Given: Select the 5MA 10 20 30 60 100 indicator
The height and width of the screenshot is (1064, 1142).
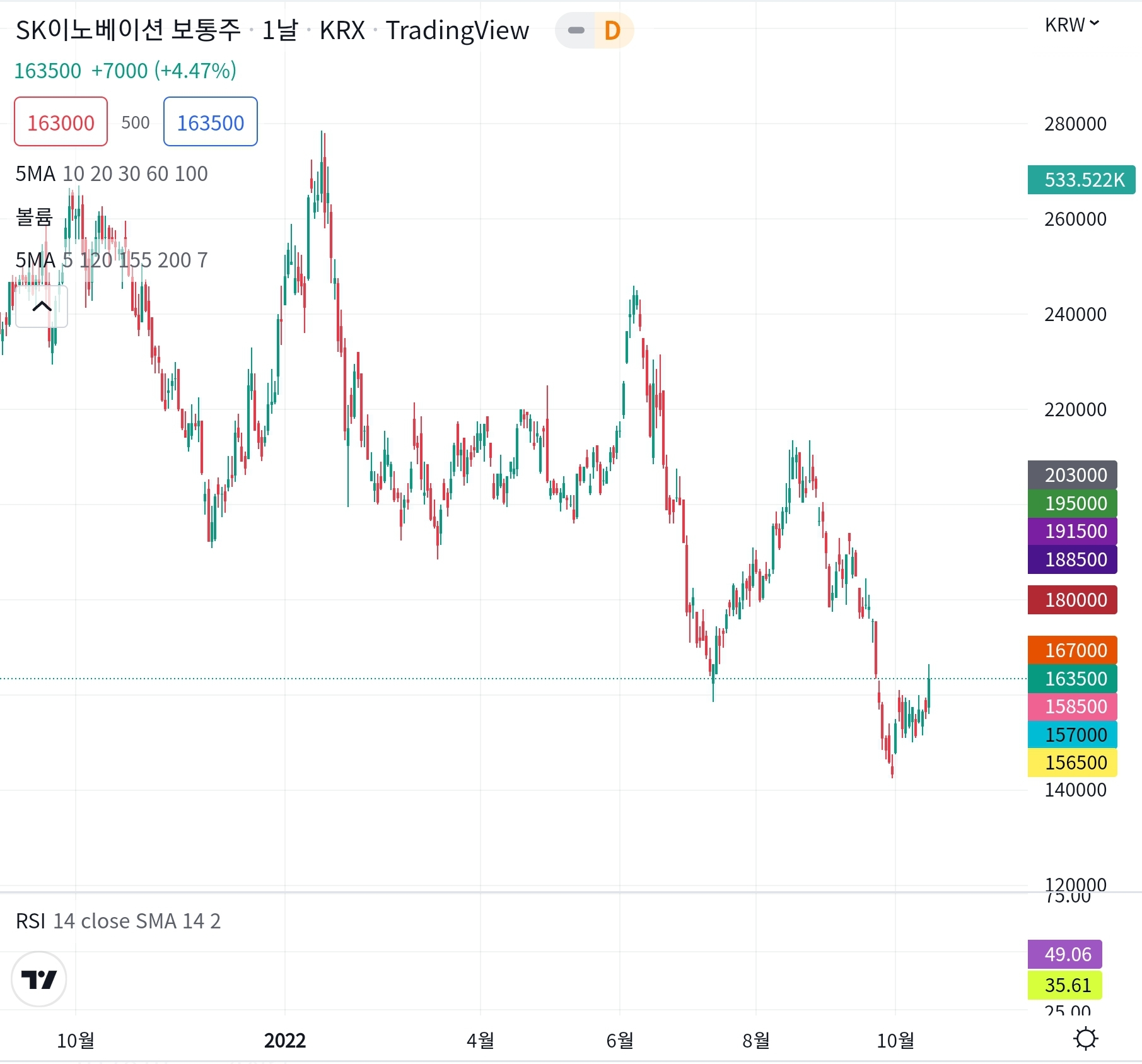Looking at the screenshot, I should click(112, 173).
